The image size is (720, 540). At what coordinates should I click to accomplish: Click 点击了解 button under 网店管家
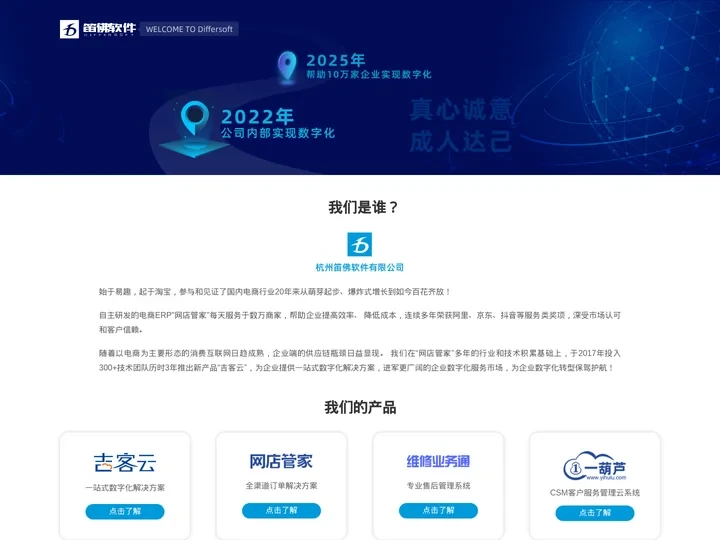(281, 510)
